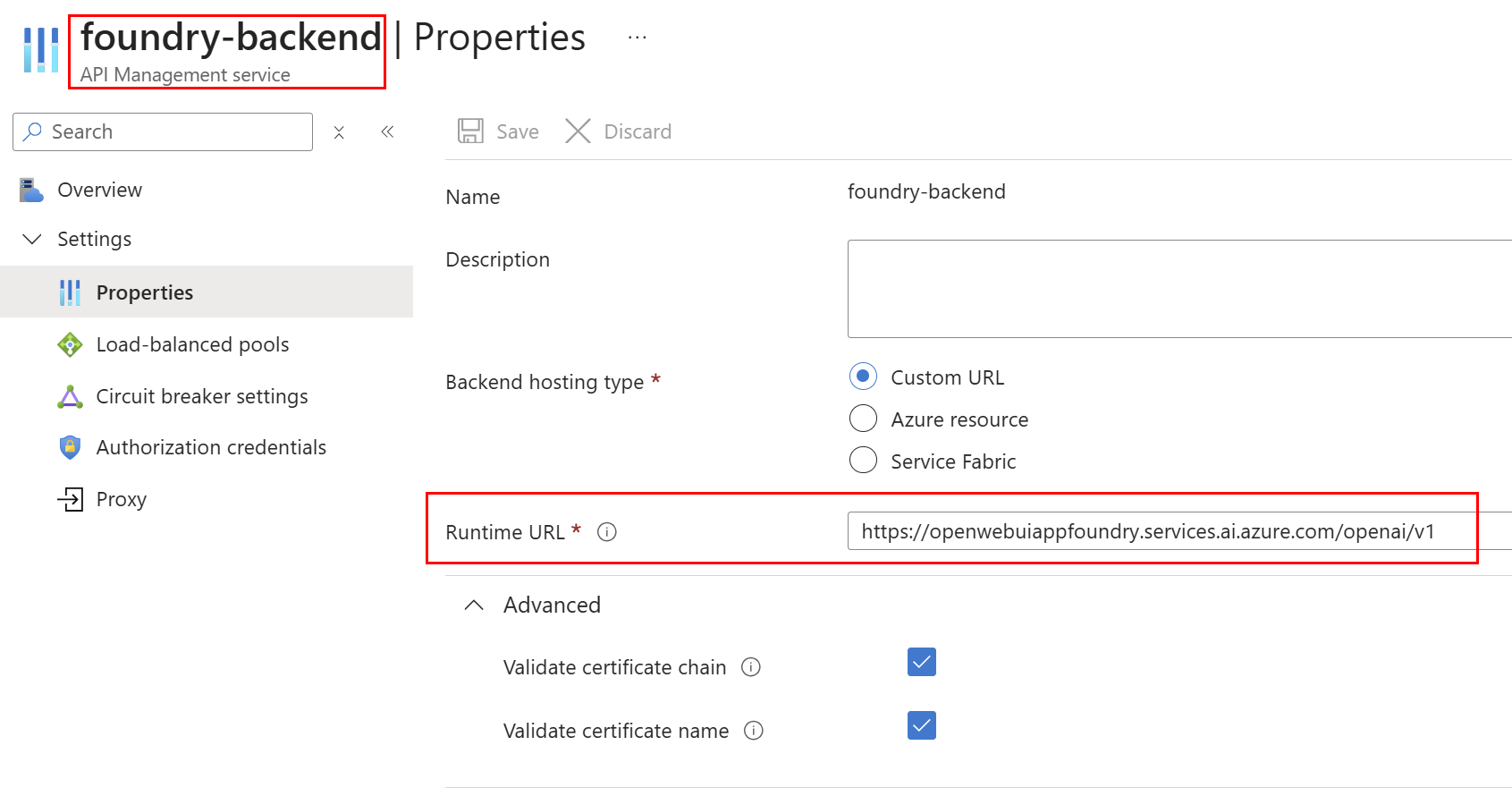Open the Proxy settings item
The image size is (1512, 796).
point(121,499)
